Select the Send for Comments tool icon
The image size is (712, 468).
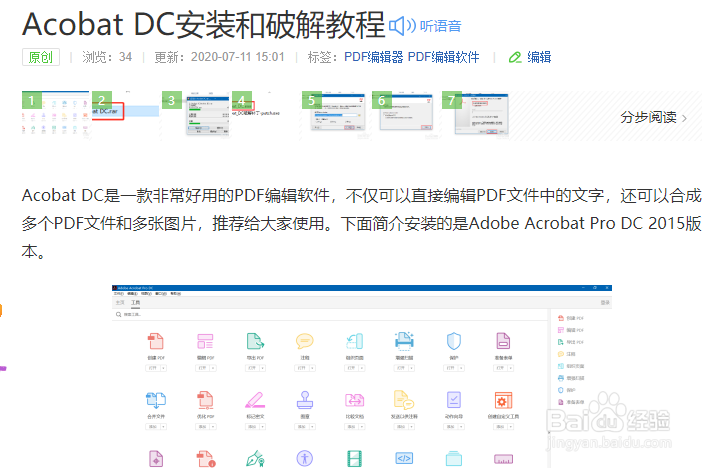pyautogui.click(x=404, y=400)
